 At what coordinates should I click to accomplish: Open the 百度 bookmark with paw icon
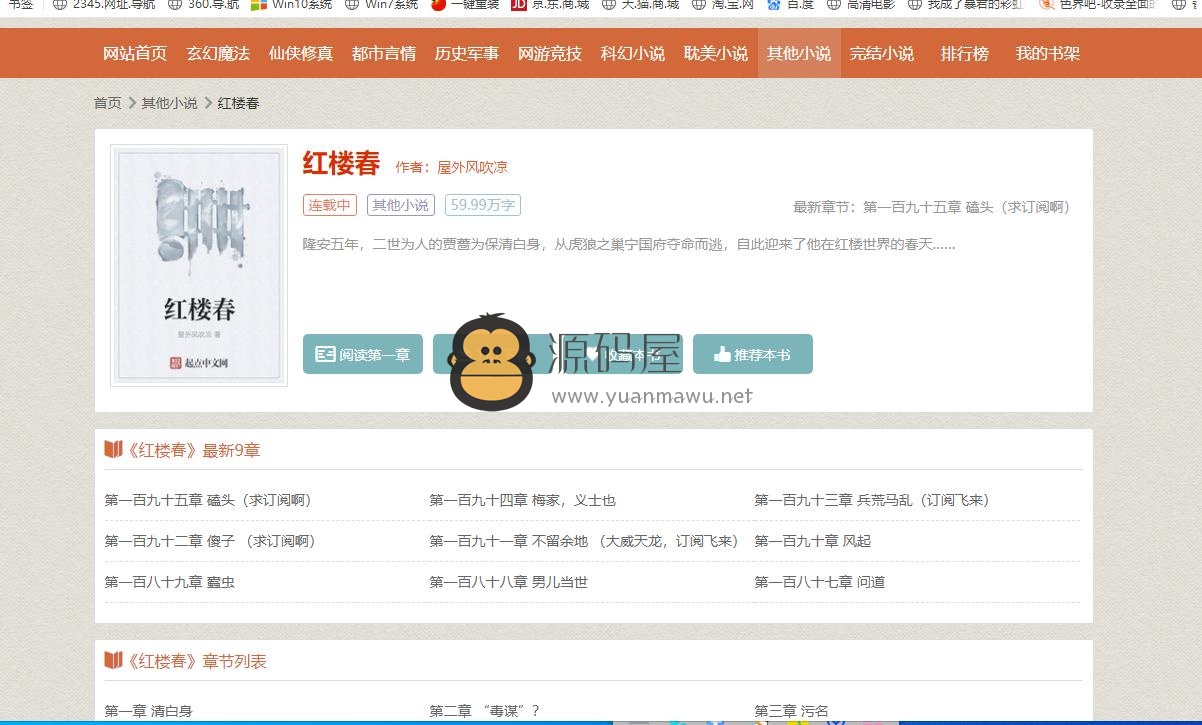[x=791, y=5]
